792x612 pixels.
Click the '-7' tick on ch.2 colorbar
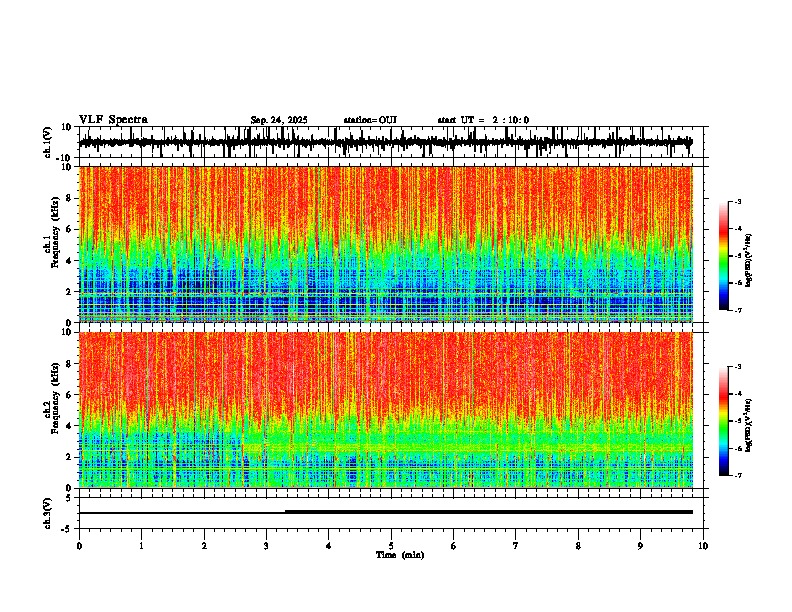737,475
